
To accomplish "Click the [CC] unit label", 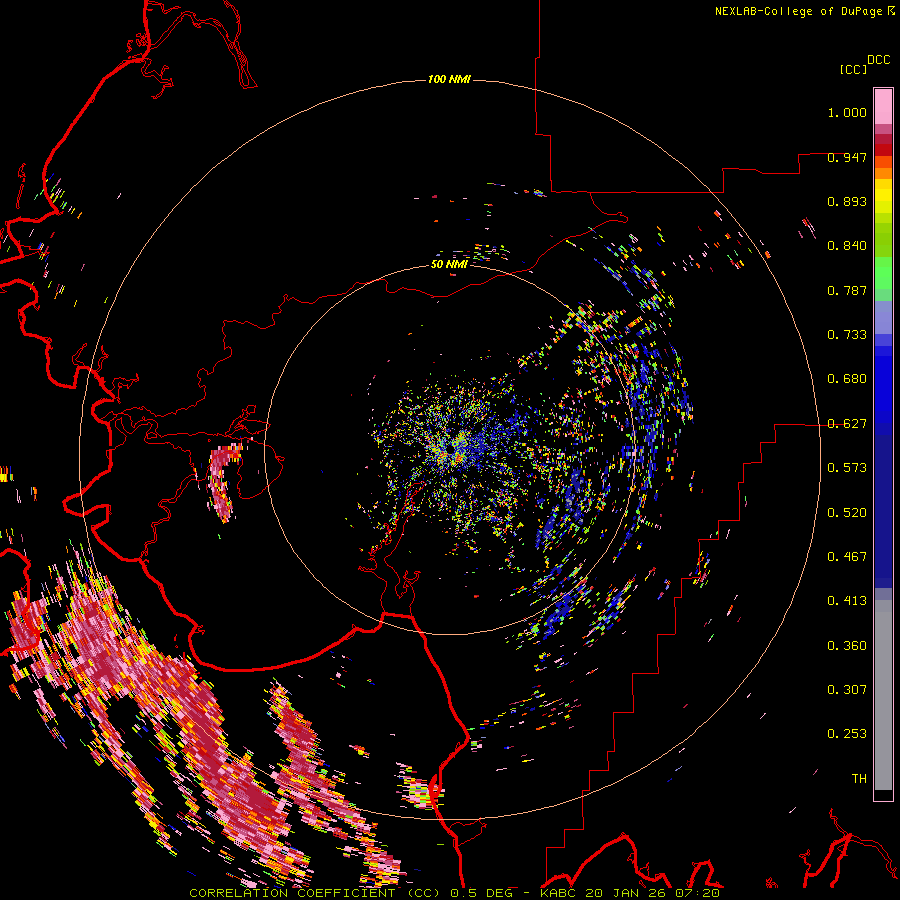I will 853,69.
